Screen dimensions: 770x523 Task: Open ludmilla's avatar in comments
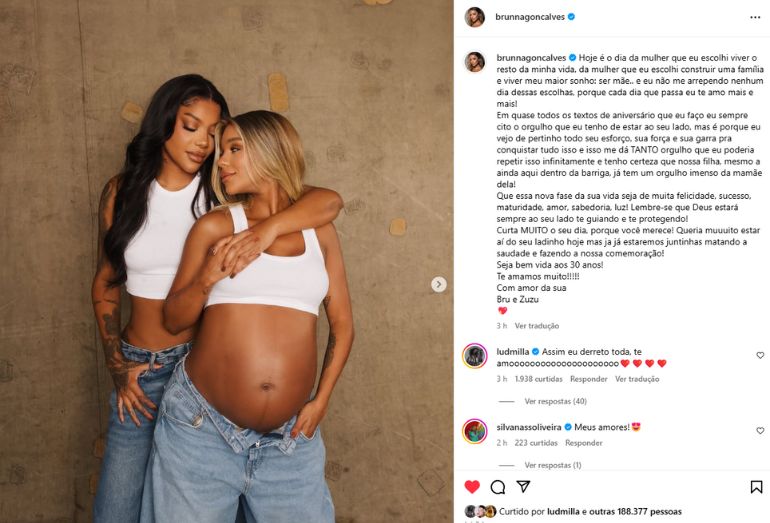(x=474, y=356)
